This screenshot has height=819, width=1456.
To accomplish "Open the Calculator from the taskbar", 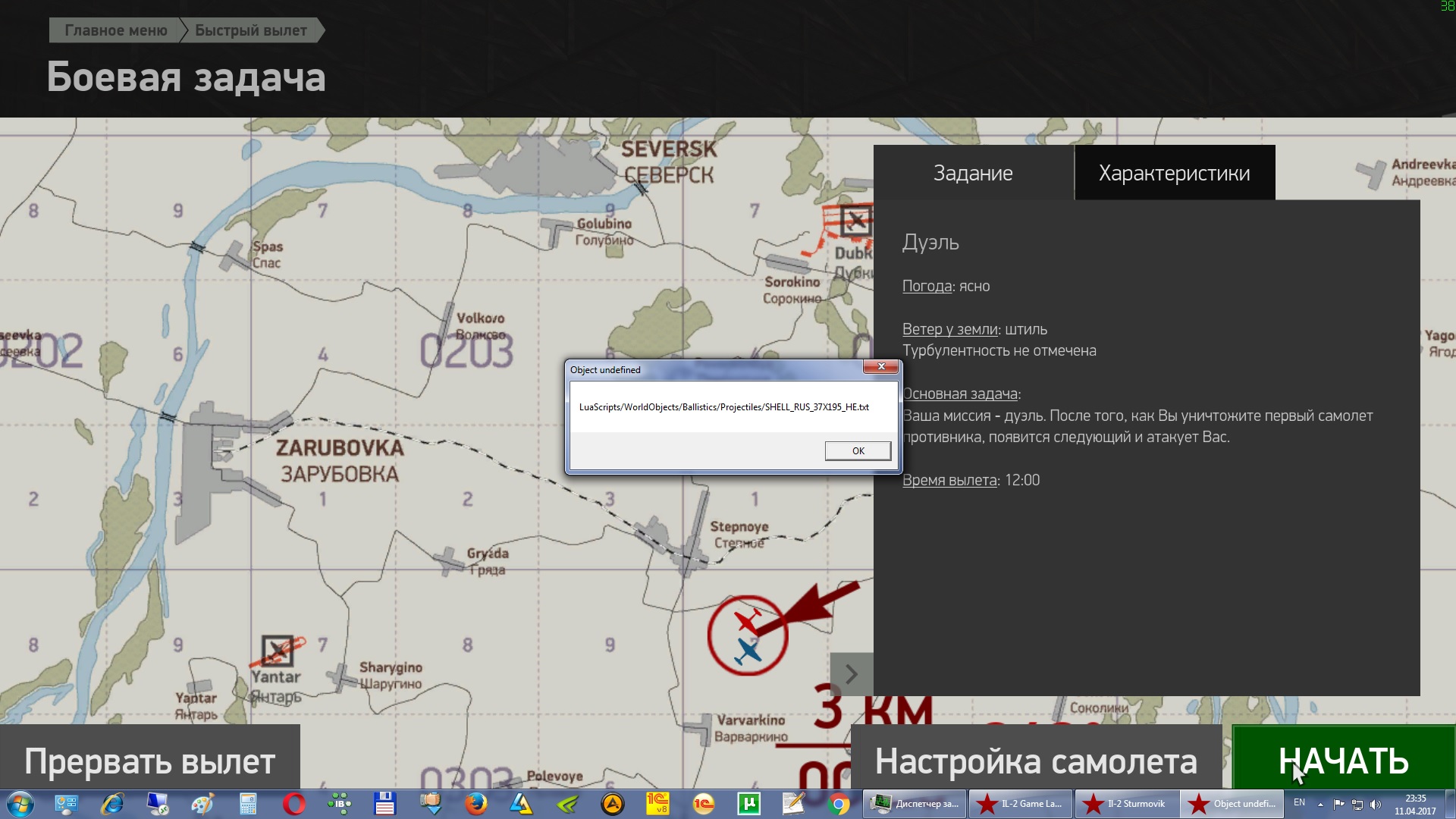I will (248, 804).
